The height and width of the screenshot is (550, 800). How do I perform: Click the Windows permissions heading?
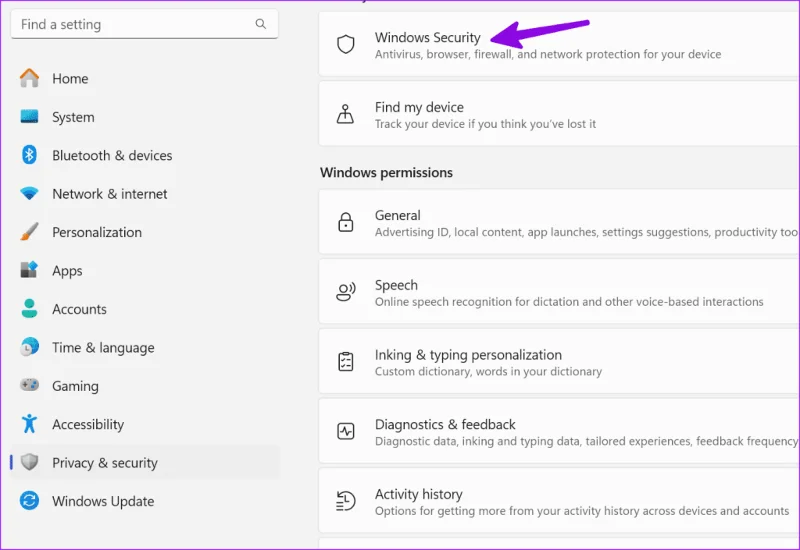coord(386,172)
